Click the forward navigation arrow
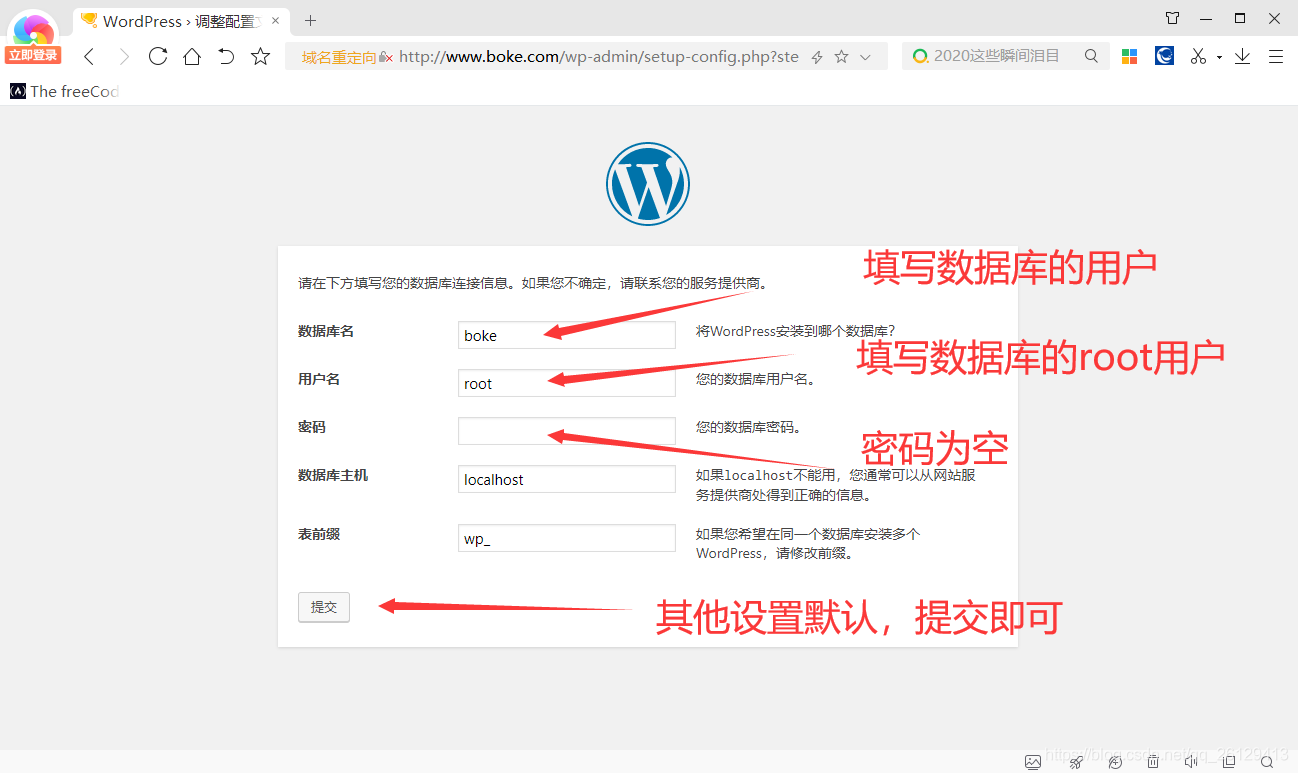 click(124, 57)
